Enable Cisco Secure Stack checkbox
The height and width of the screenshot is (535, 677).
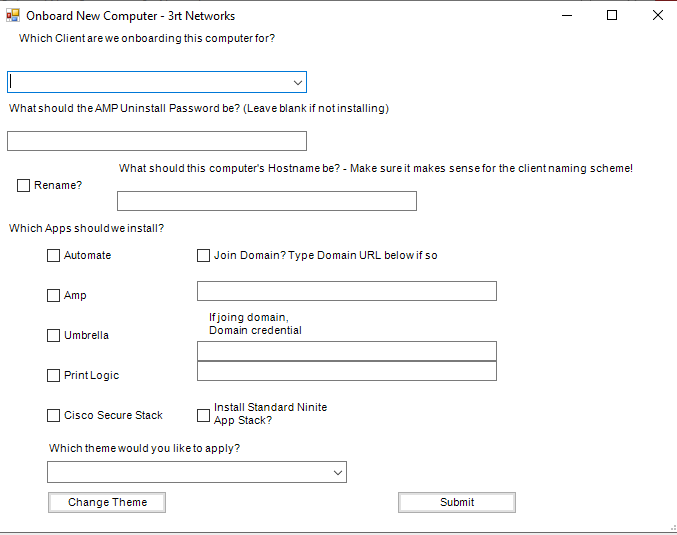(54, 416)
